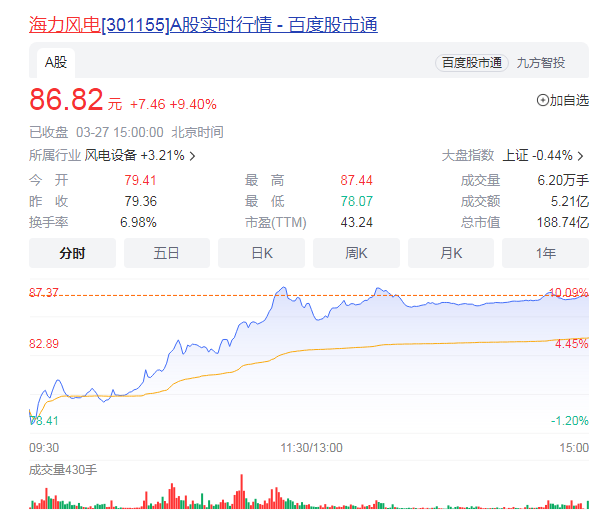This screenshot has width=604, height=519.
Task: Click the volume bars under 成交量
Action: [x=300, y=497]
